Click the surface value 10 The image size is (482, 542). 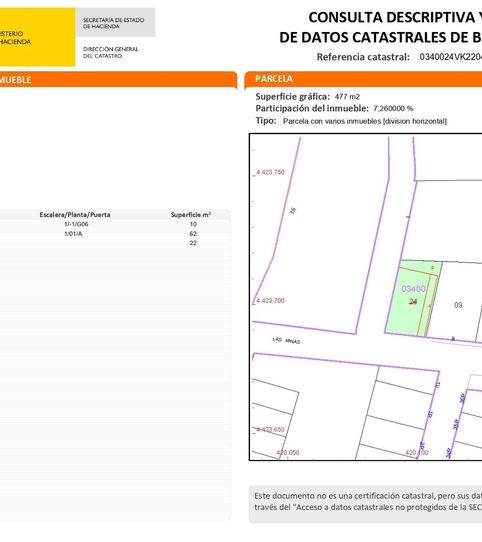[193, 224]
